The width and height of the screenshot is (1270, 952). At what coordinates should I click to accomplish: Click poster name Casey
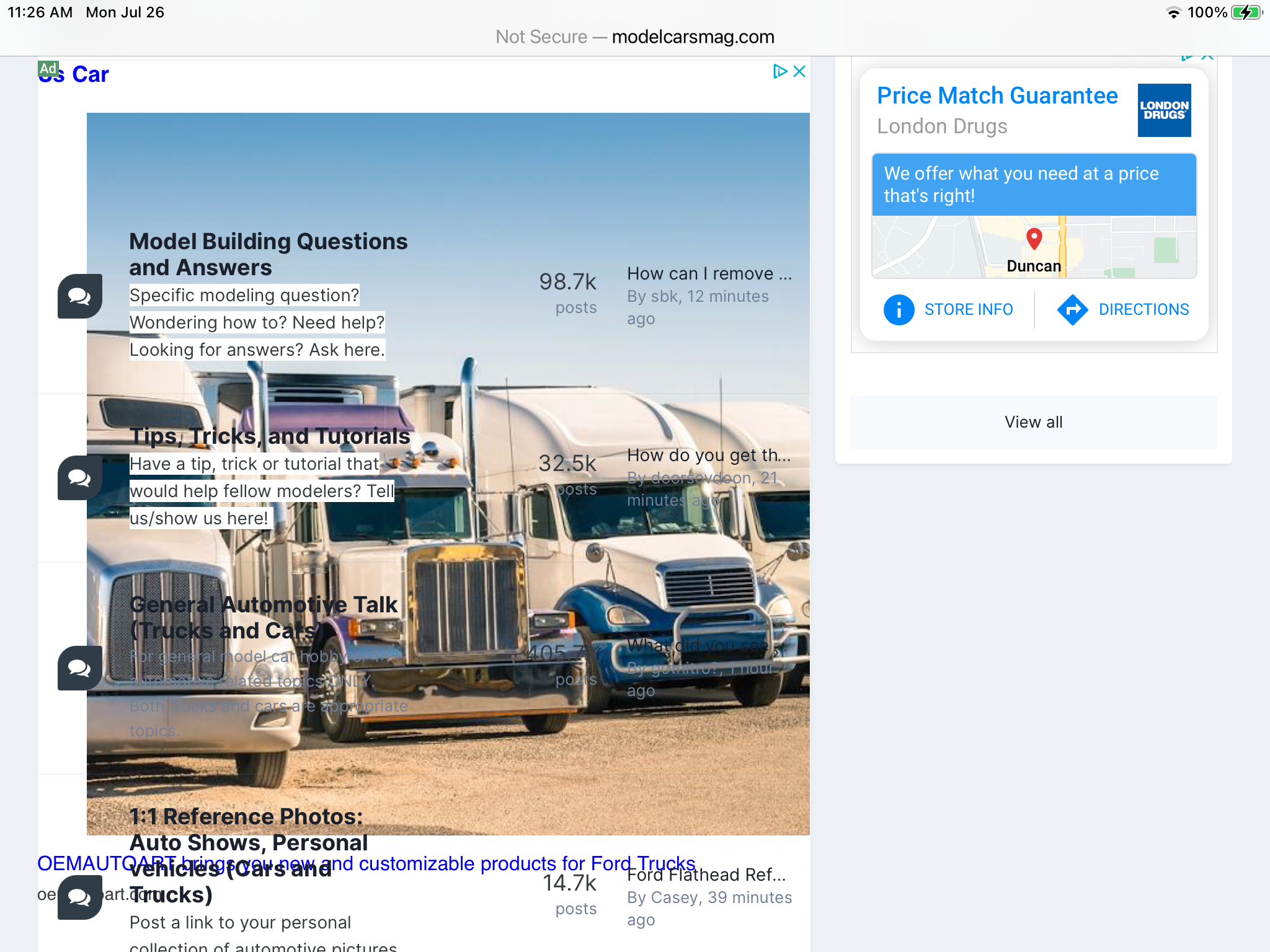677,897
